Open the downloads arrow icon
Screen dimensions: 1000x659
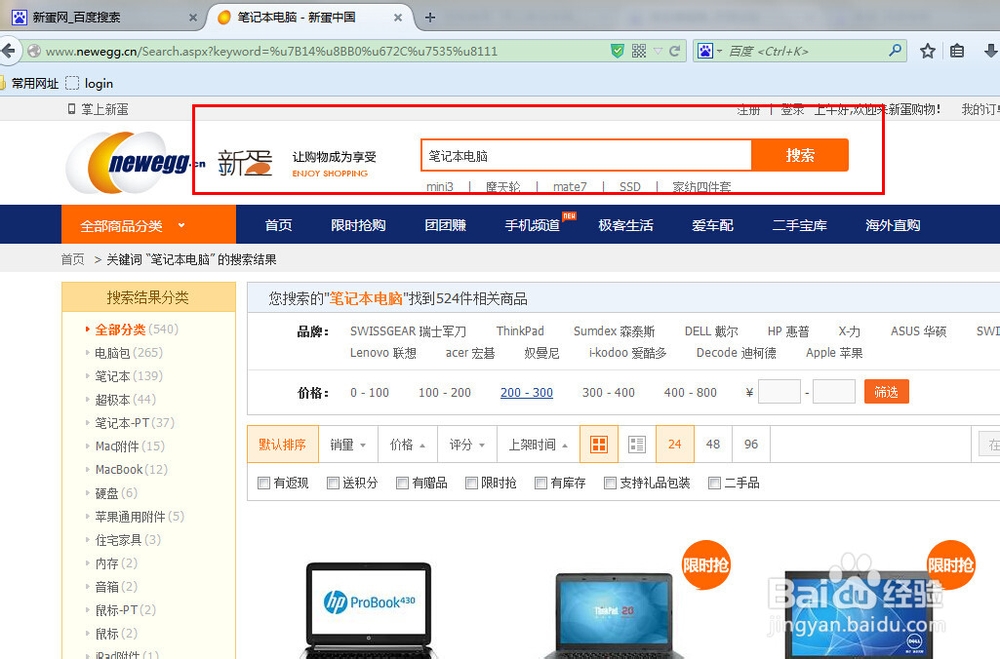click(x=990, y=51)
